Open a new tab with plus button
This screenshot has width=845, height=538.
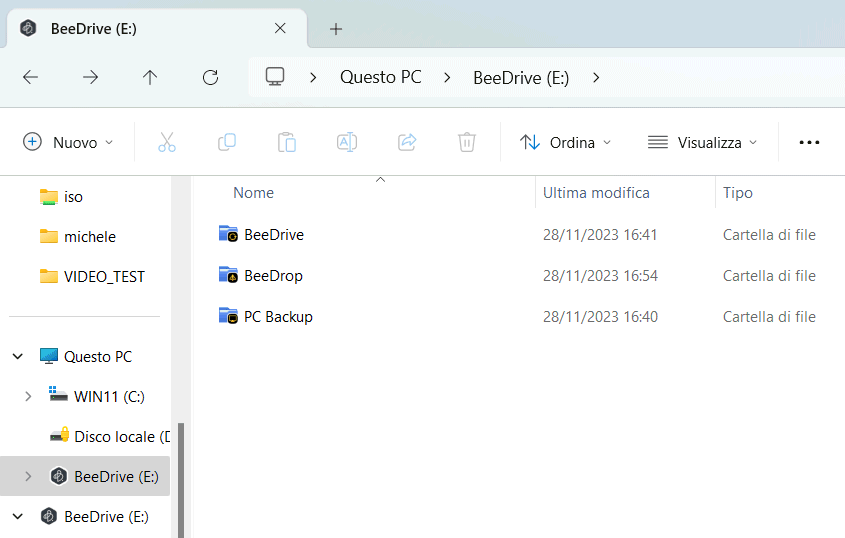pos(336,29)
